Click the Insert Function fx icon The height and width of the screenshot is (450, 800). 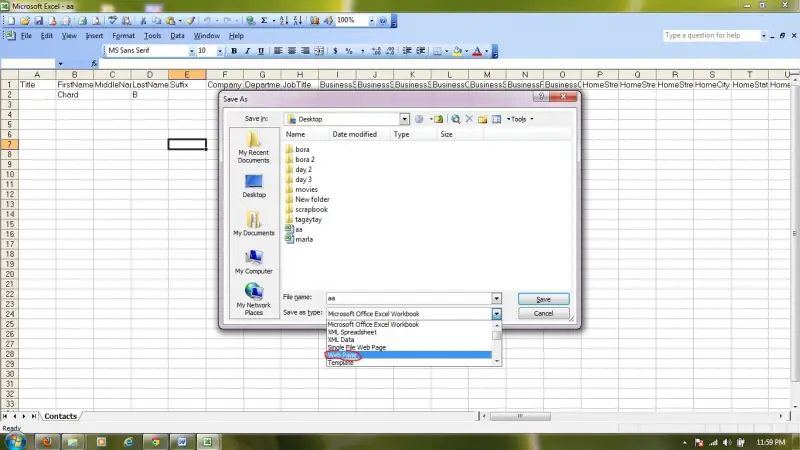(x=94, y=63)
